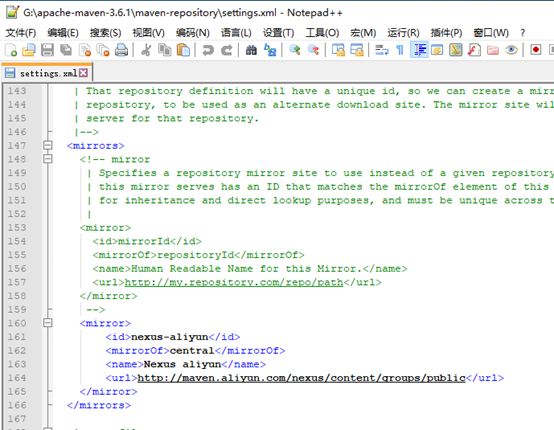Image resolution: width=554 pixels, height=430 pixels.
Task: Open the 宏(M) menu
Action: pos(363,33)
